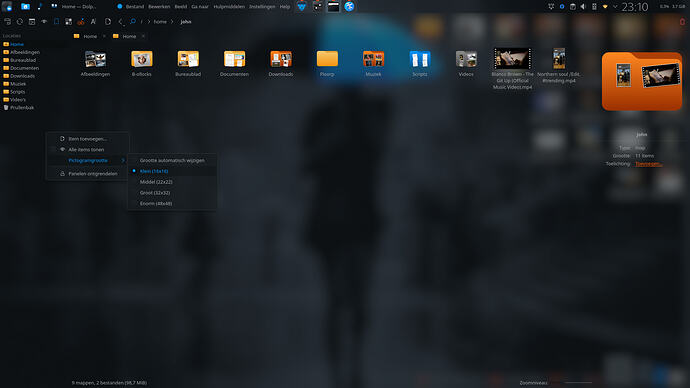Open the file manager icon in top panel
Image resolution: width=690 pixels, height=388 pixels.
point(25,7)
